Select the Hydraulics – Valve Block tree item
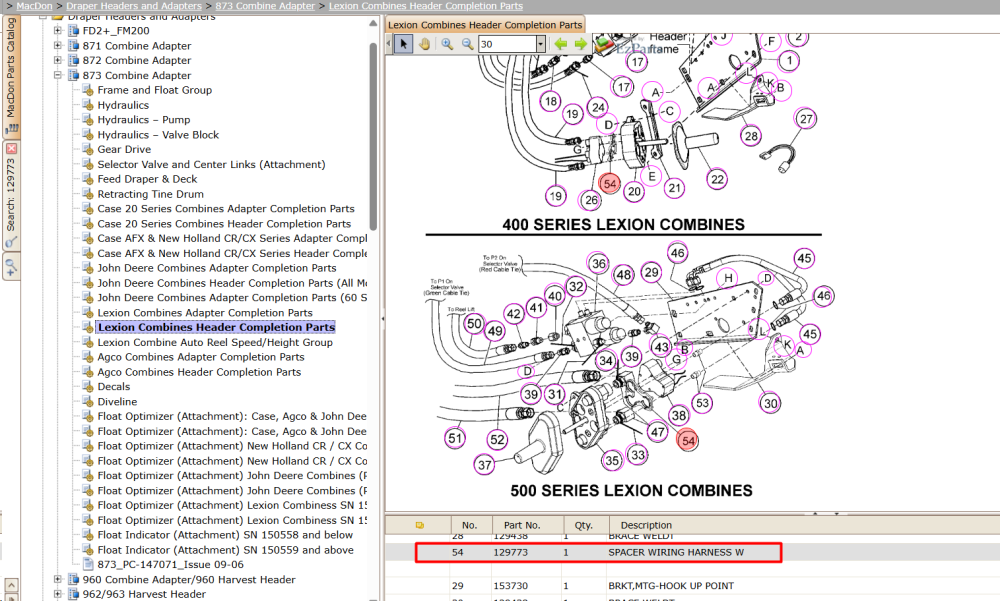Screen dimensions: 1000x601 [x=158, y=135]
